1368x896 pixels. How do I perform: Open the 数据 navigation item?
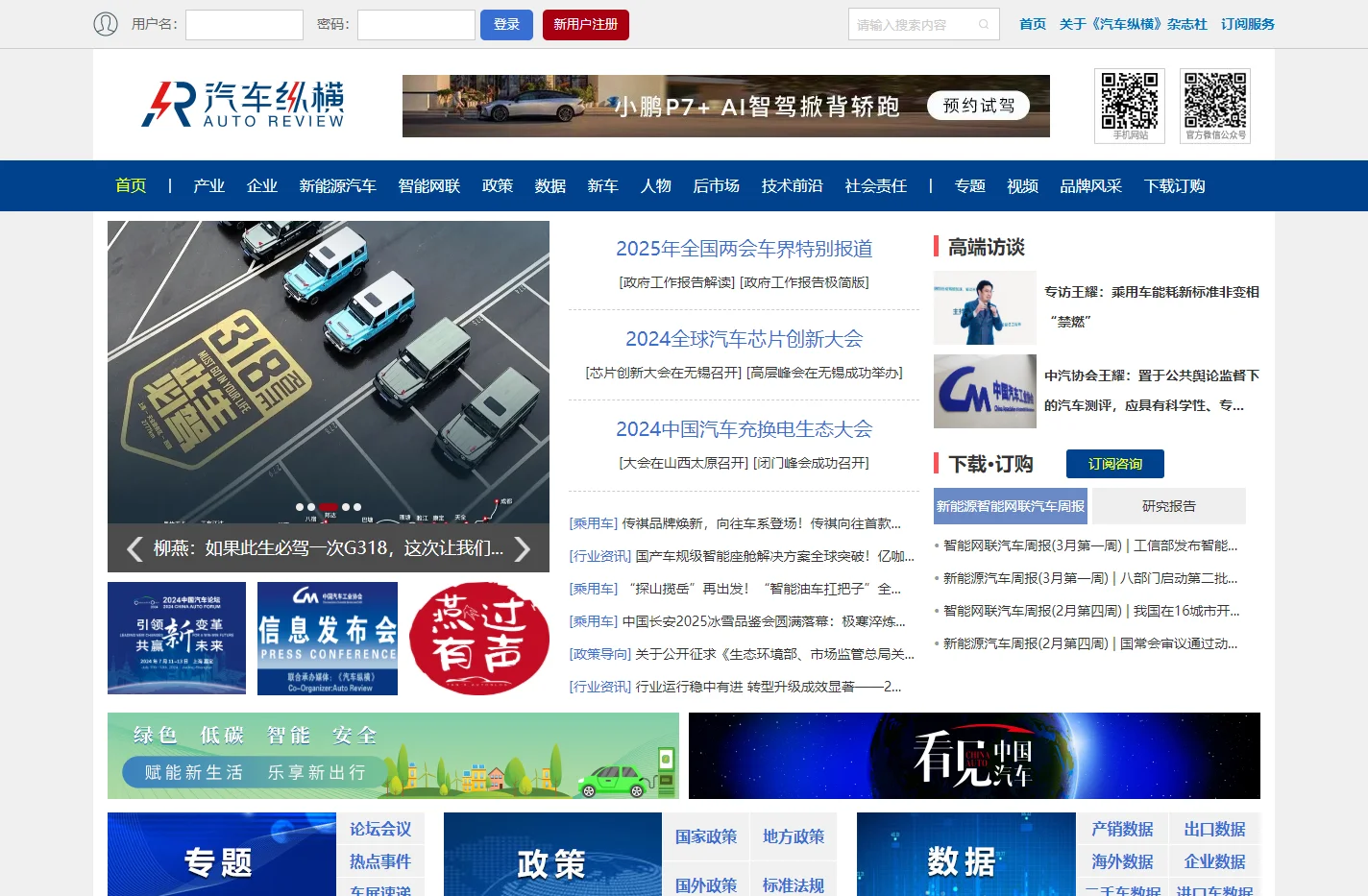pos(550,185)
